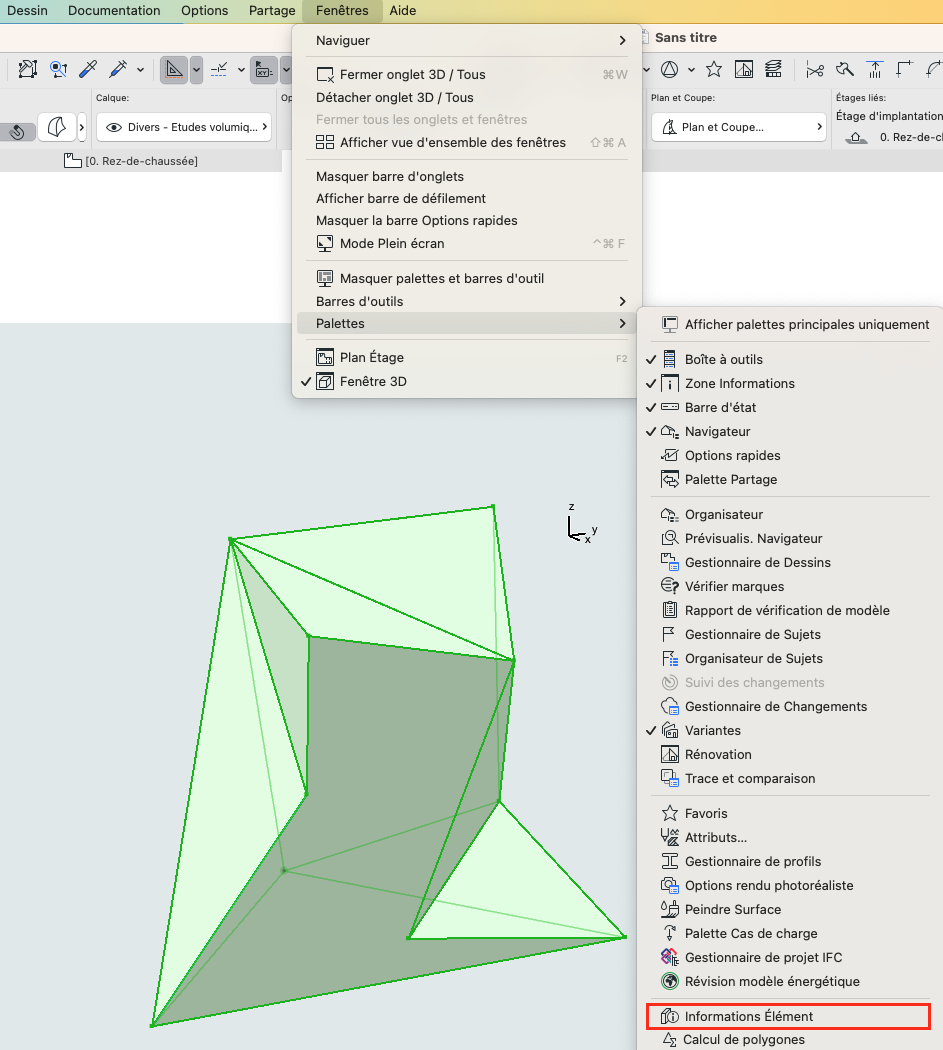
Task: Open the Documentation menu
Action: 114,11
